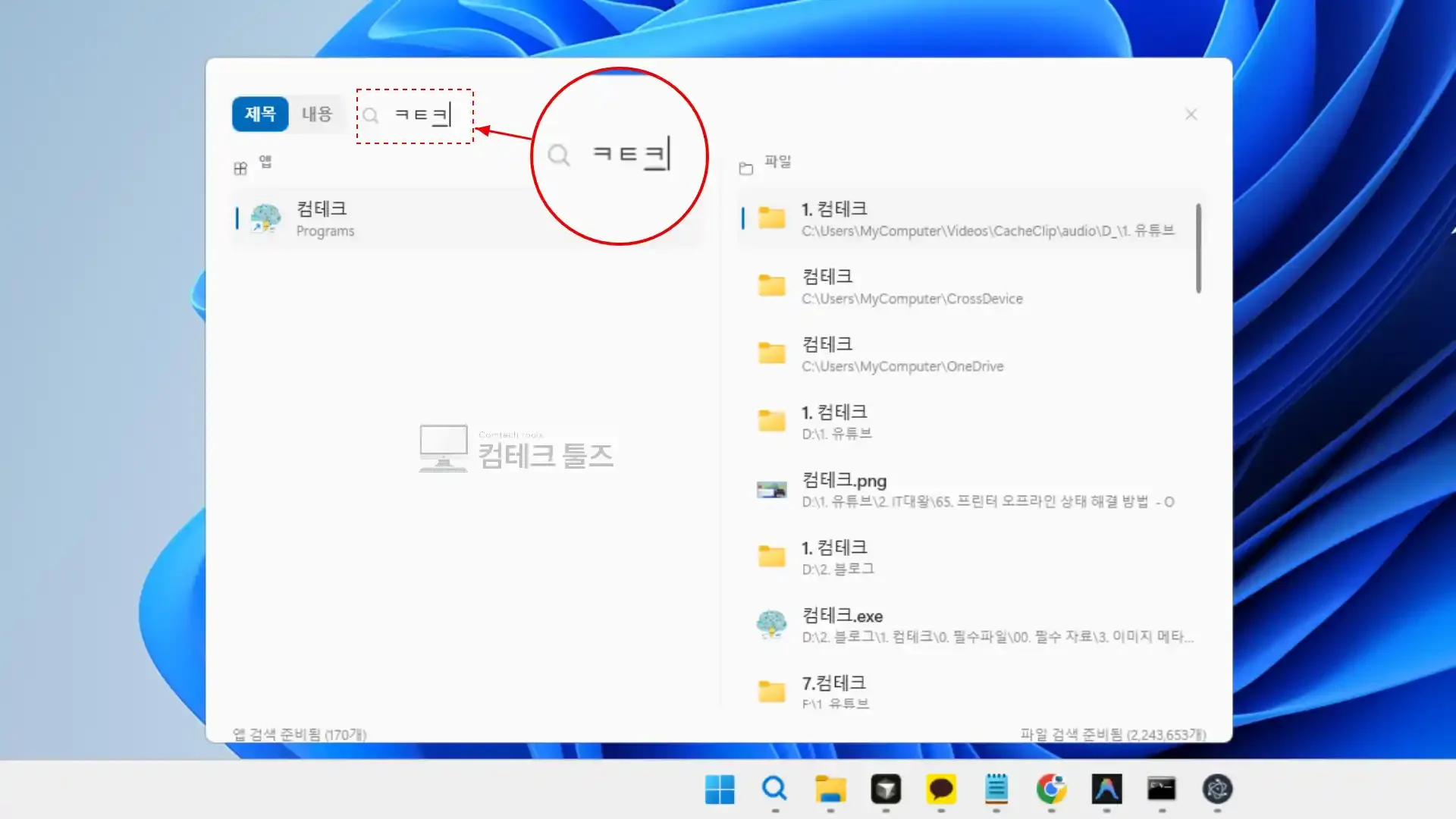Click folder icon for 7.컴테크 result
Viewport: 1456px width, 819px height.
772,692
